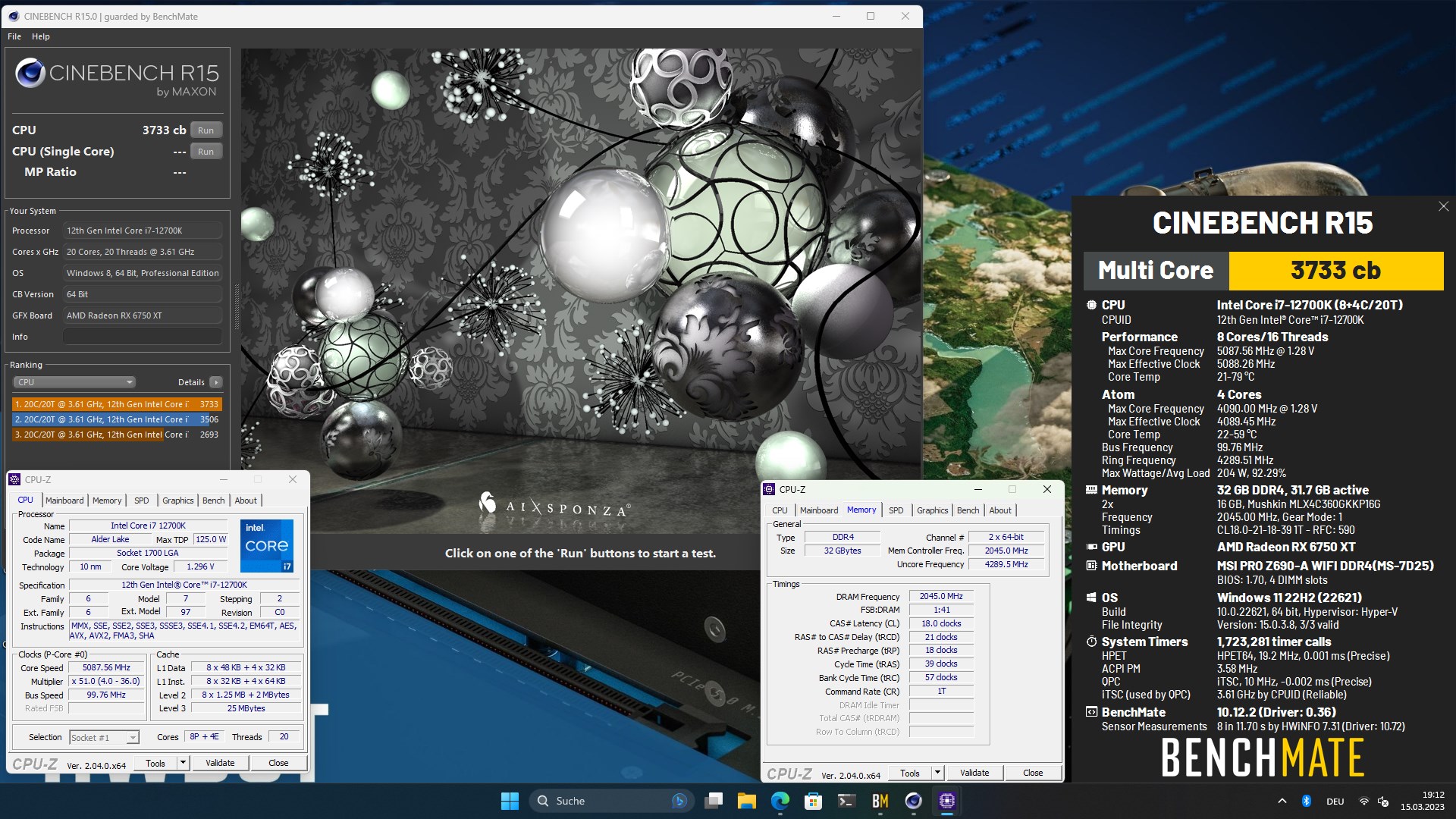Image resolution: width=1456 pixels, height=819 pixels.
Task: Open Task View from taskbar
Action: pyautogui.click(x=714, y=801)
